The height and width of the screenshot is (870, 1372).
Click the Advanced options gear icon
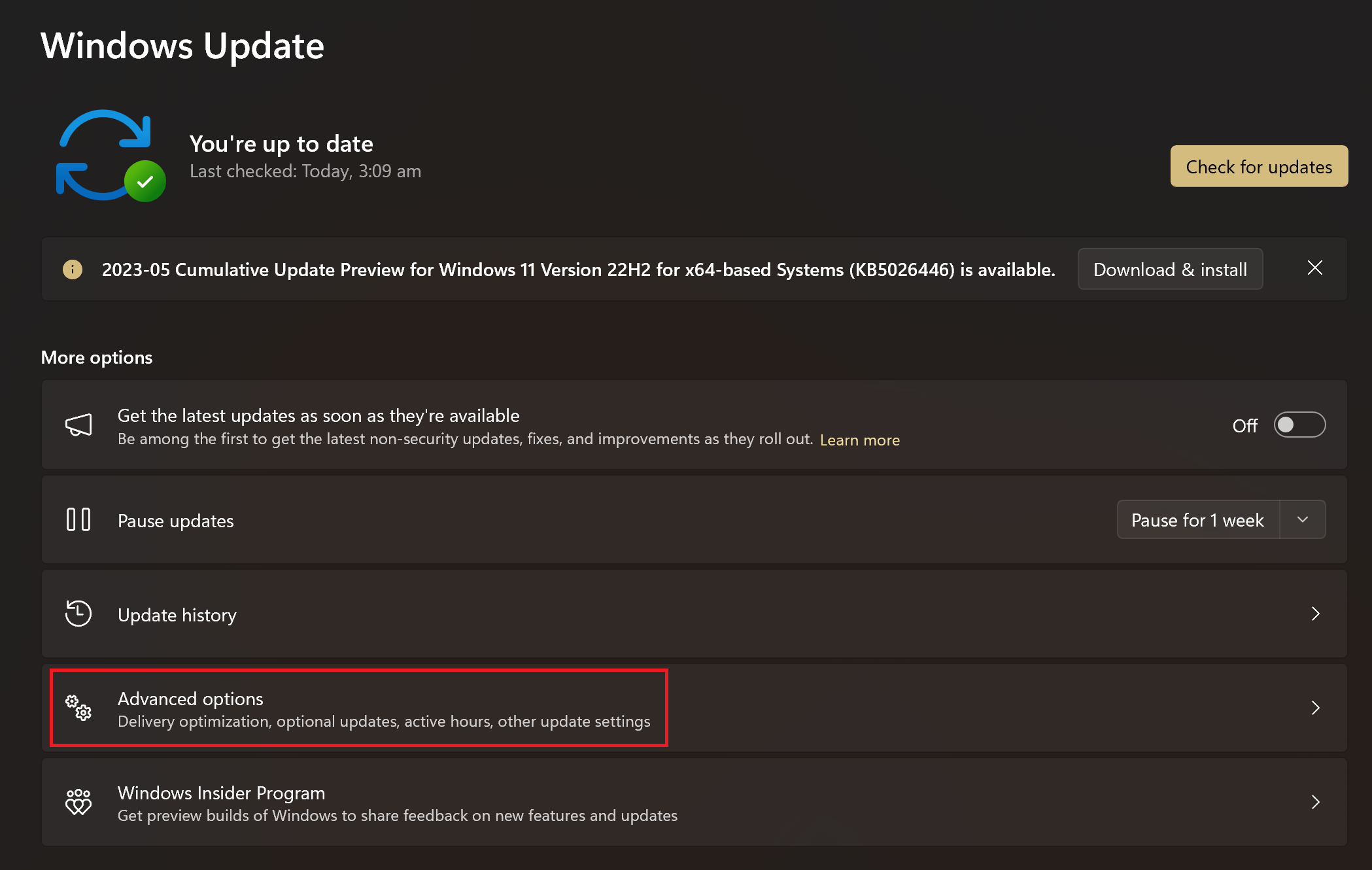pos(79,707)
